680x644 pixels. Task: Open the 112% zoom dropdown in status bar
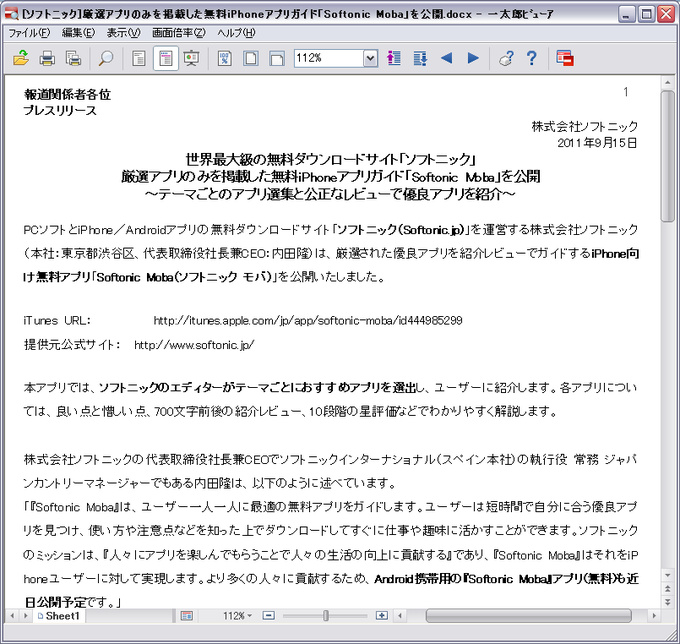coord(237,616)
